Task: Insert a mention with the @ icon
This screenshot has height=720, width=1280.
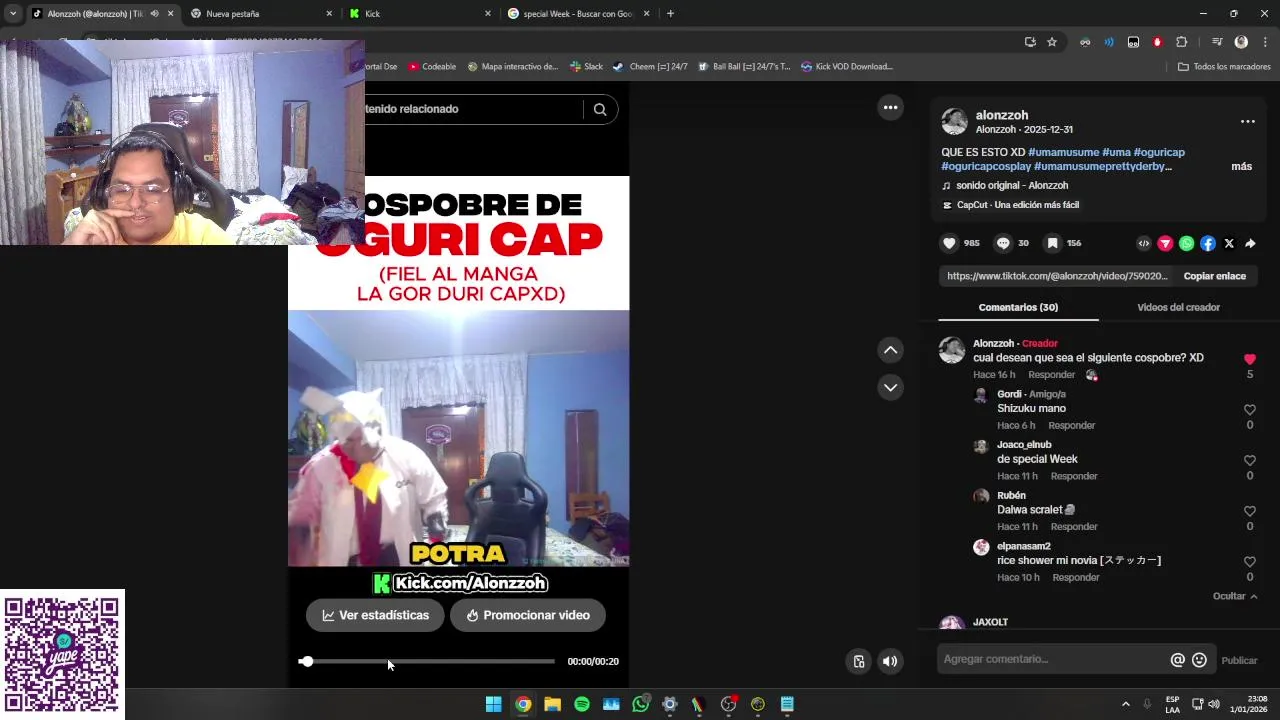Action: (x=1178, y=660)
